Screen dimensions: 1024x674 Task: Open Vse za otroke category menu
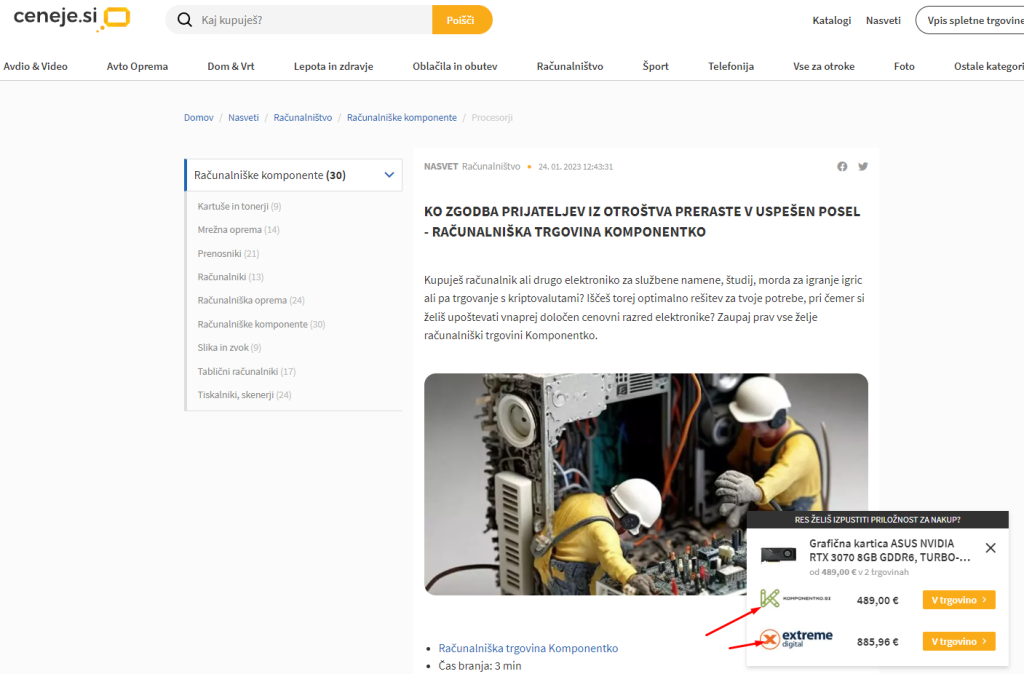point(824,66)
